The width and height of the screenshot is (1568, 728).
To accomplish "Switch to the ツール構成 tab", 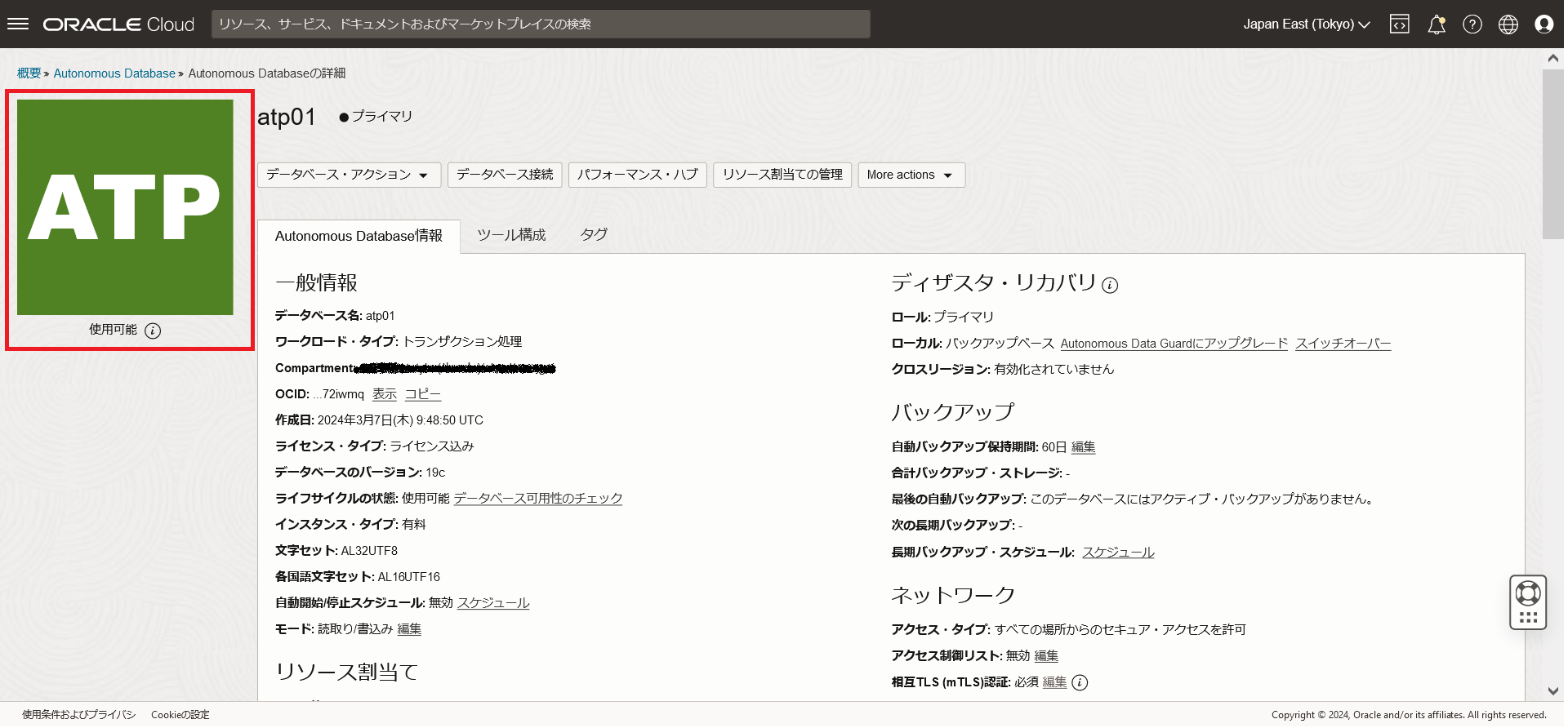I will click(511, 235).
